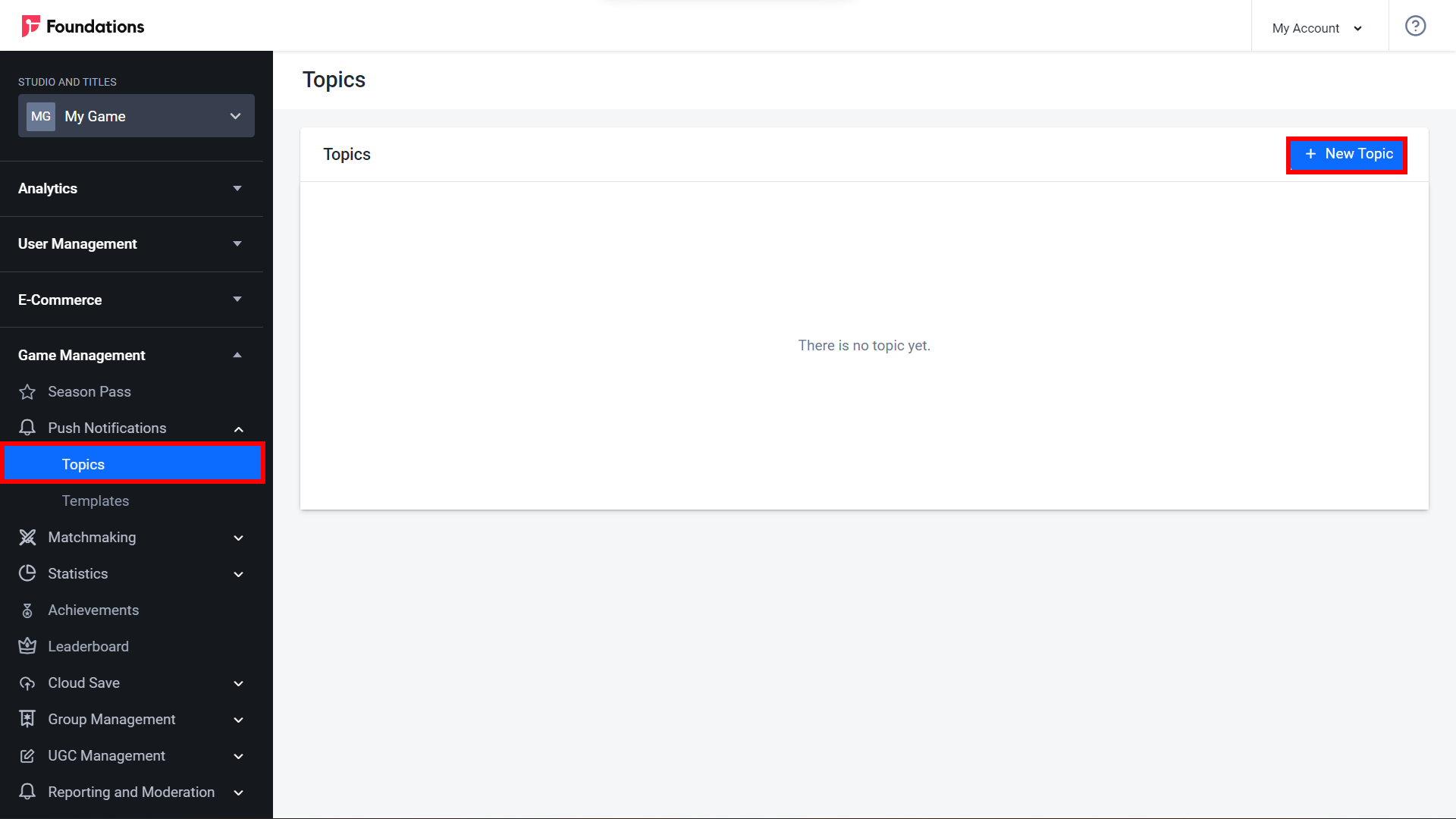Click the Matchmaking icon in sidebar
1456x819 pixels.
coord(27,537)
